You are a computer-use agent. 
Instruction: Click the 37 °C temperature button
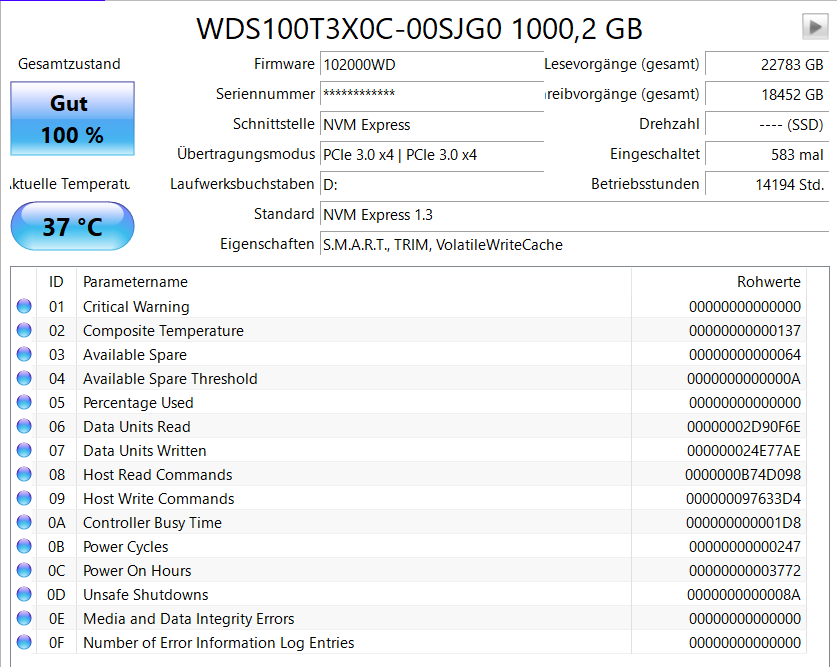coord(73,226)
